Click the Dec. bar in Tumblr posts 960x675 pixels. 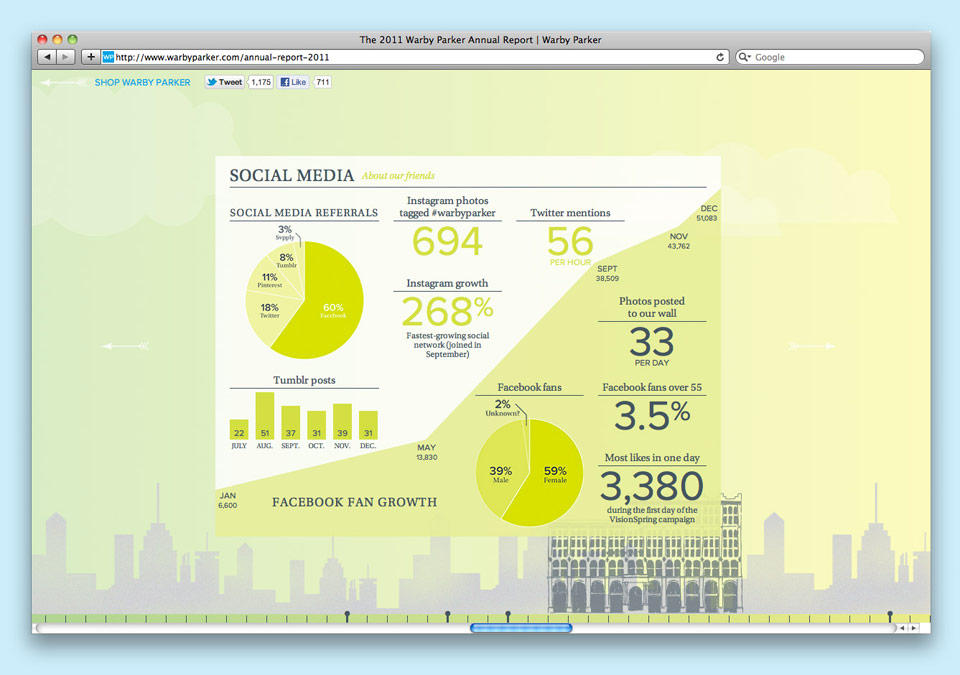pyautogui.click(x=368, y=425)
